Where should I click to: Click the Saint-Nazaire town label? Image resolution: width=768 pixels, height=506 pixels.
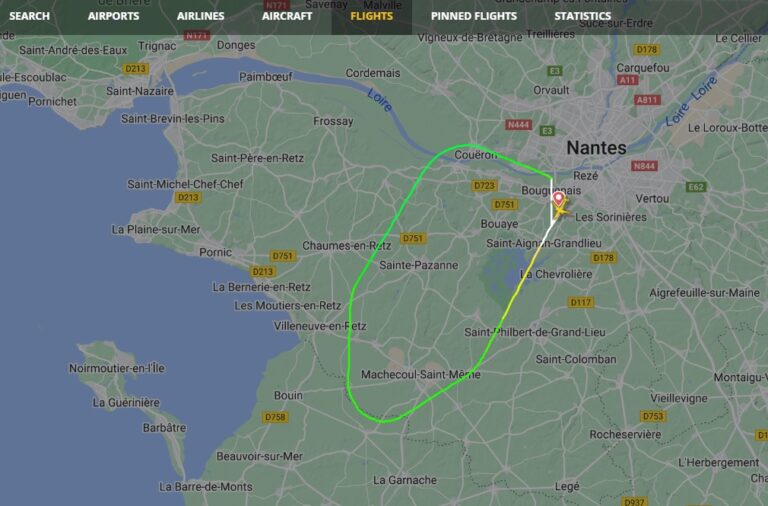tap(140, 91)
